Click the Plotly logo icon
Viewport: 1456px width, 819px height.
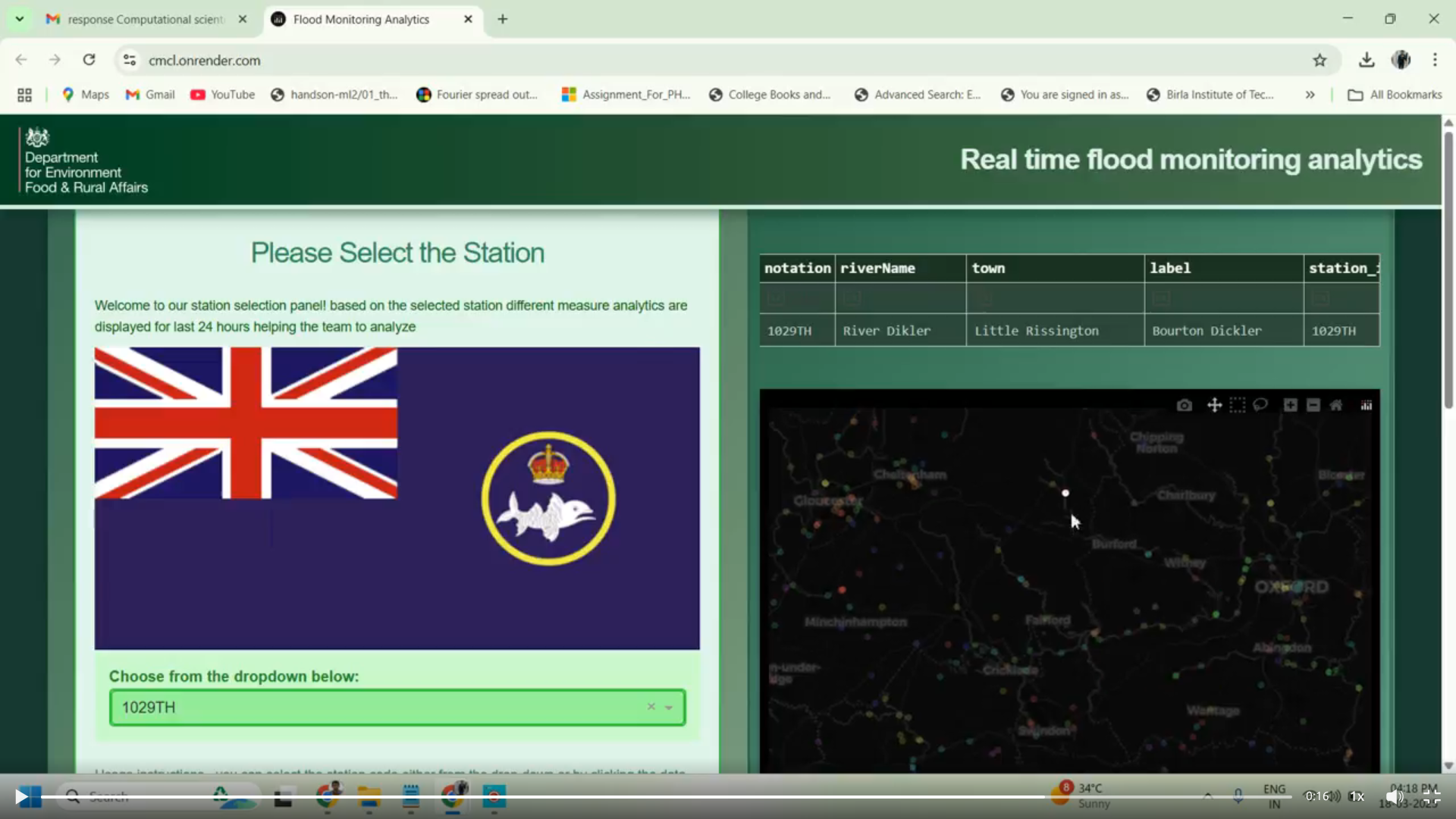(x=1367, y=406)
